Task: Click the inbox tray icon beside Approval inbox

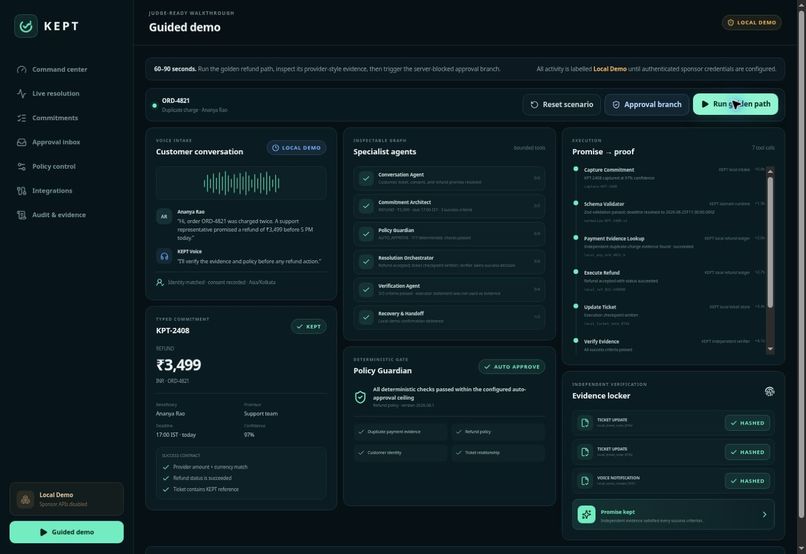Action: pyautogui.click(x=22, y=142)
